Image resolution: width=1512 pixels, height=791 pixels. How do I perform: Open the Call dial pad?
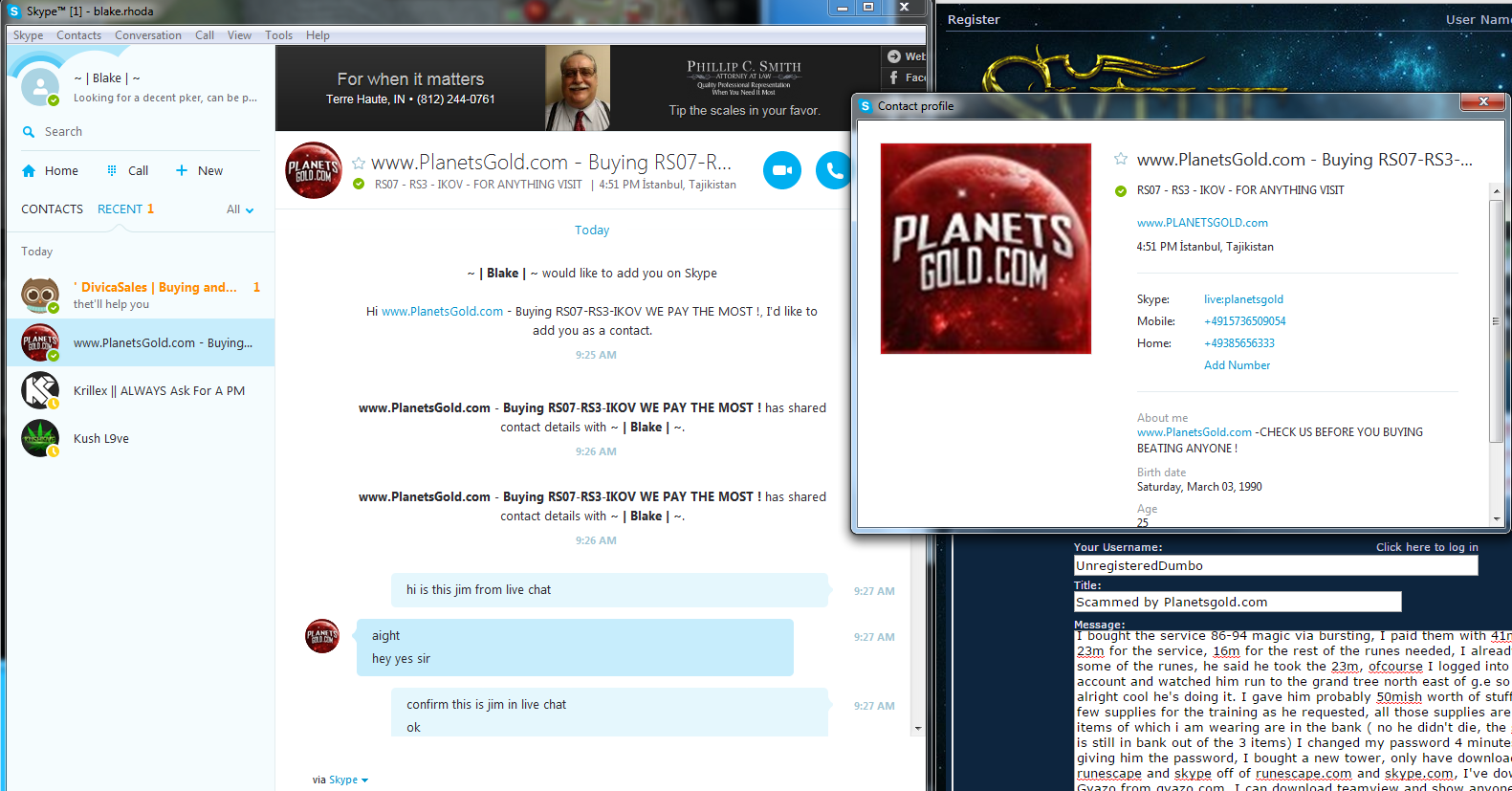click(127, 170)
